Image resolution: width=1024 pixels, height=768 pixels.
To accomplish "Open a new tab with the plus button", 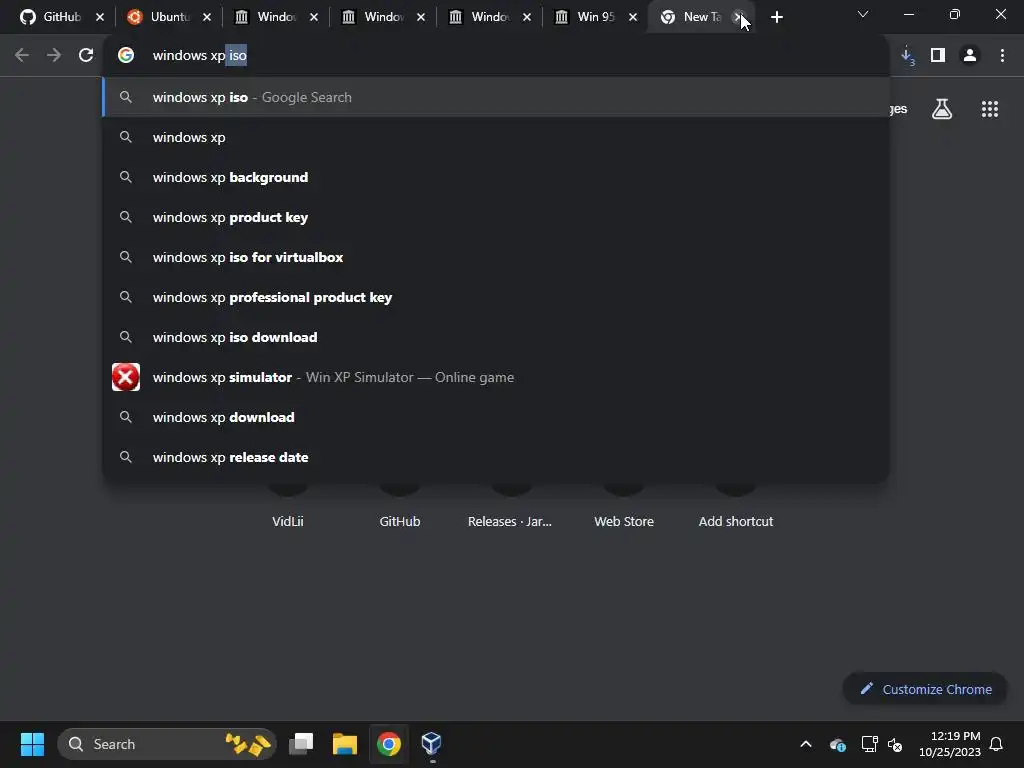I will [x=776, y=18].
